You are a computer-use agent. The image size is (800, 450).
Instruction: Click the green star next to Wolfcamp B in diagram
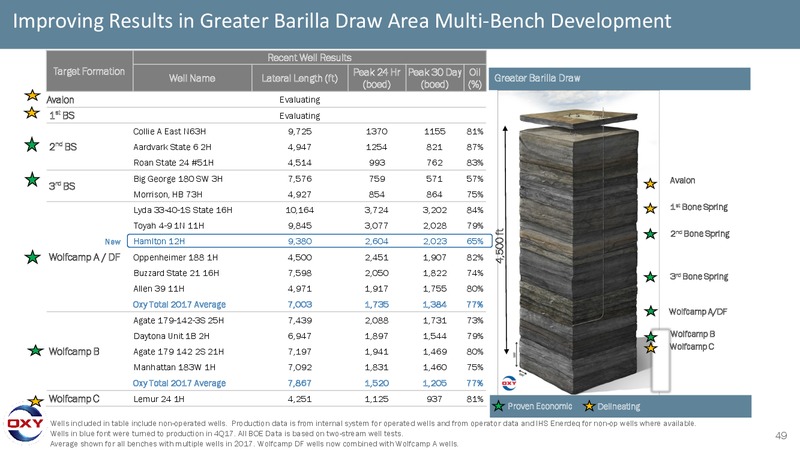(x=651, y=337)
